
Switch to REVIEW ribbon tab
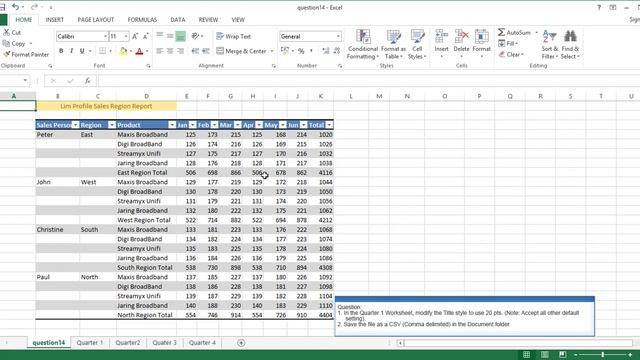click(208, 20)
